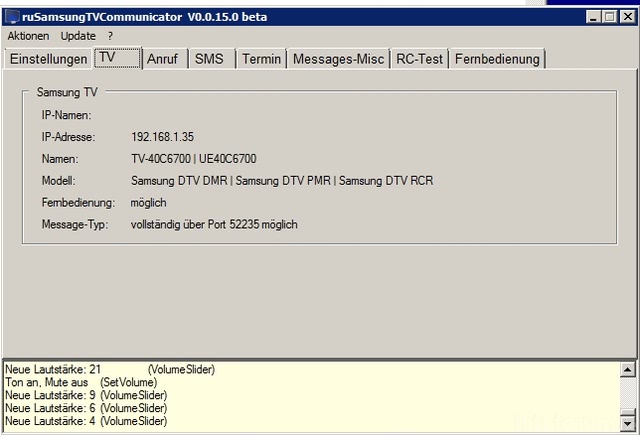Image resolution: width=640 pixels, height=435 pixels.
Task: Switch to the Termin tab
Action: pyautogui.click(x=261, y=59)
